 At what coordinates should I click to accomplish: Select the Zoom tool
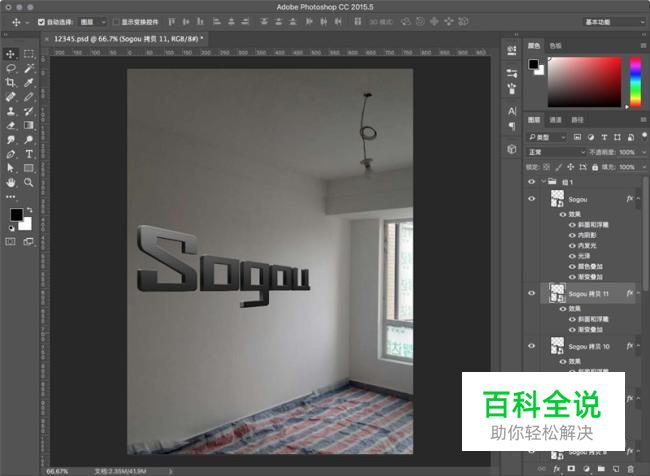click(x=29, y=182)
